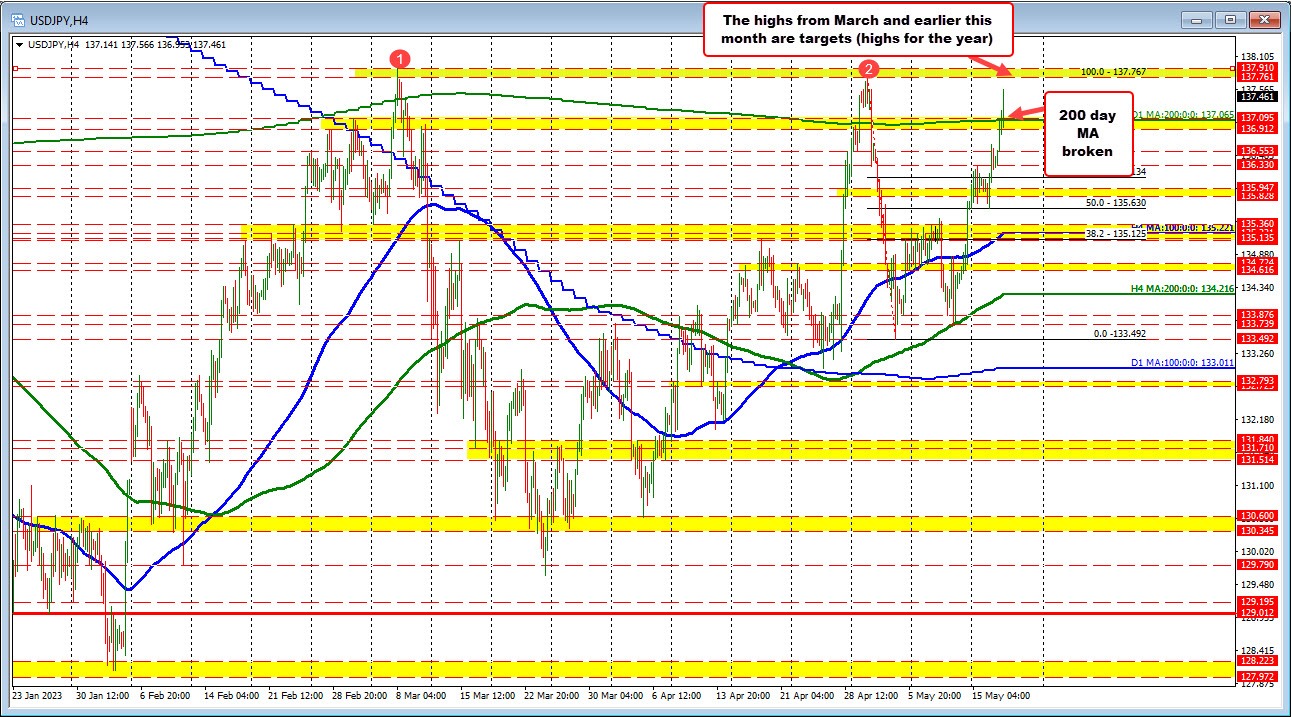Click the 135.360 price level label

(1255, 223)
